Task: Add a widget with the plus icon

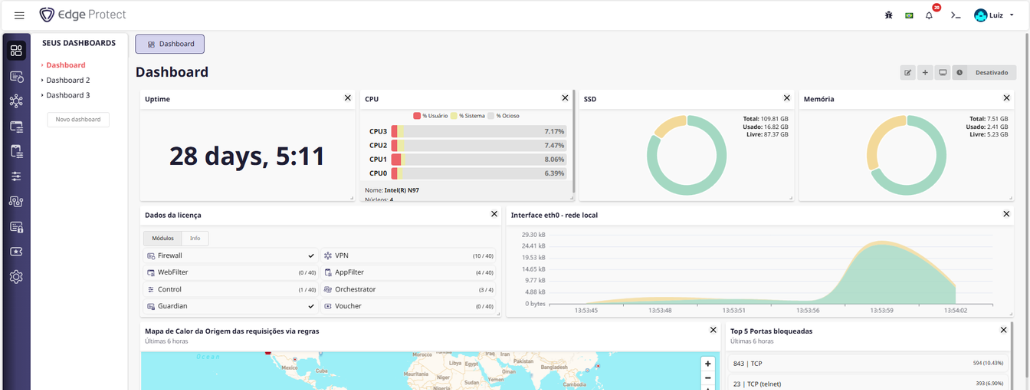Action: 925,72
